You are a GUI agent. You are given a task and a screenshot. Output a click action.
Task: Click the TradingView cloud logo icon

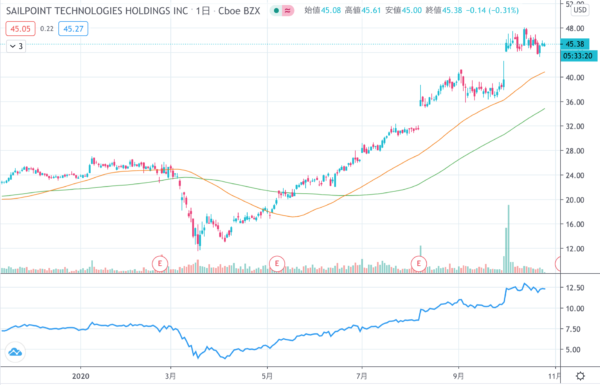[15, 352]
